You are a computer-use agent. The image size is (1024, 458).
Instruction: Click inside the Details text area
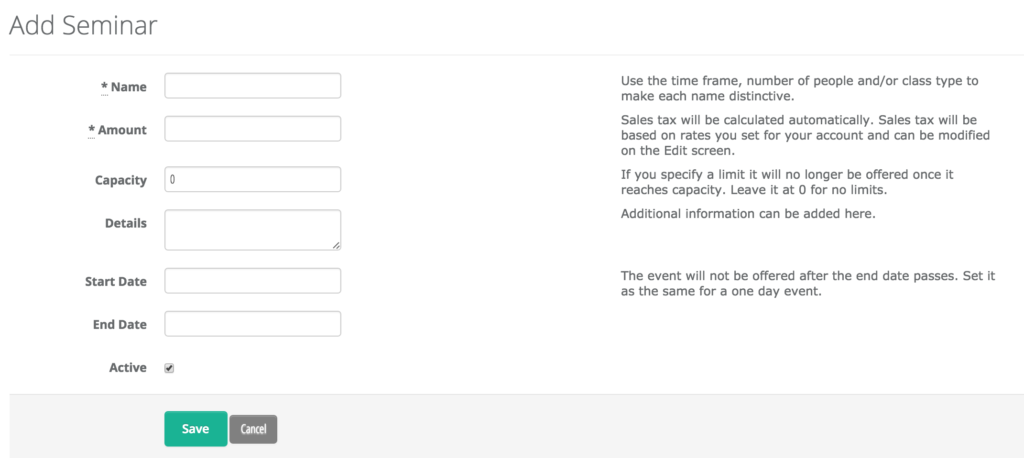pyautogui.click(x=252, y=230)
